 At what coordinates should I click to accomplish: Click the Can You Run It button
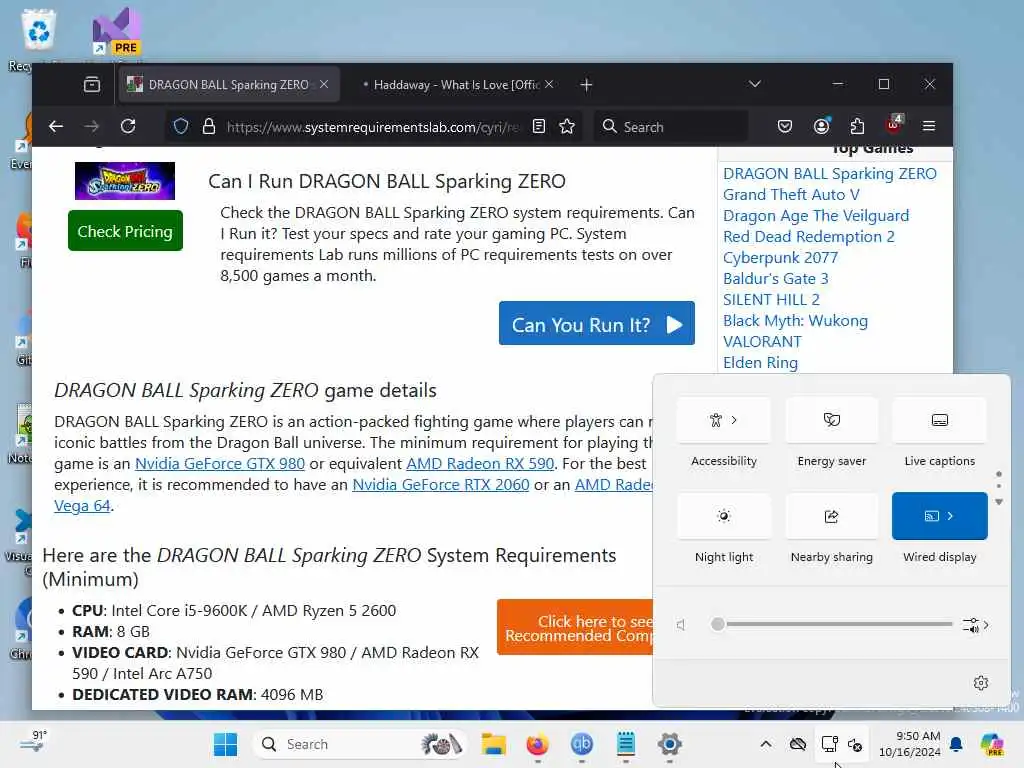point(597,323)
